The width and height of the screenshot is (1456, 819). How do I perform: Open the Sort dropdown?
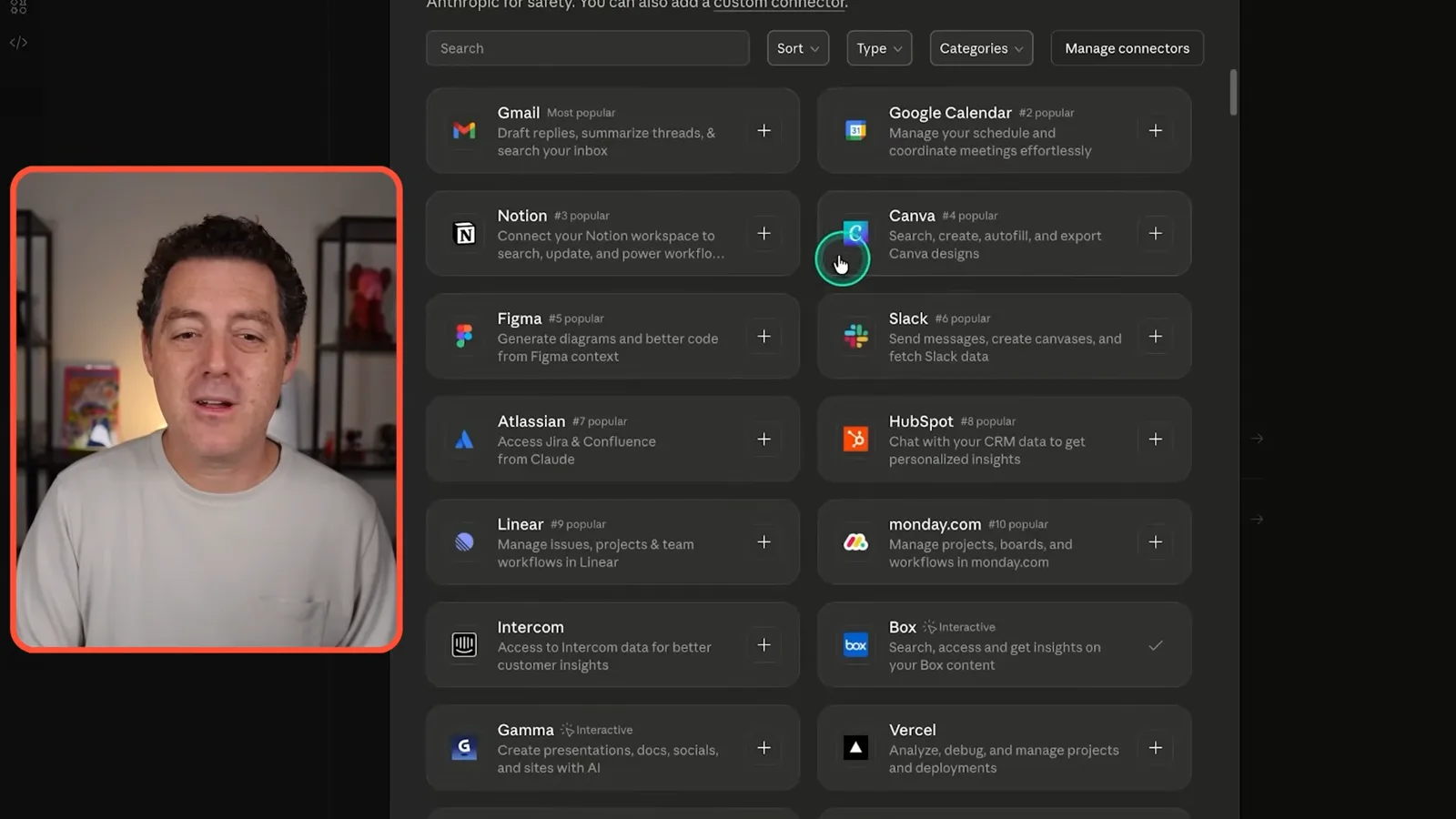[x=797, y=48]
